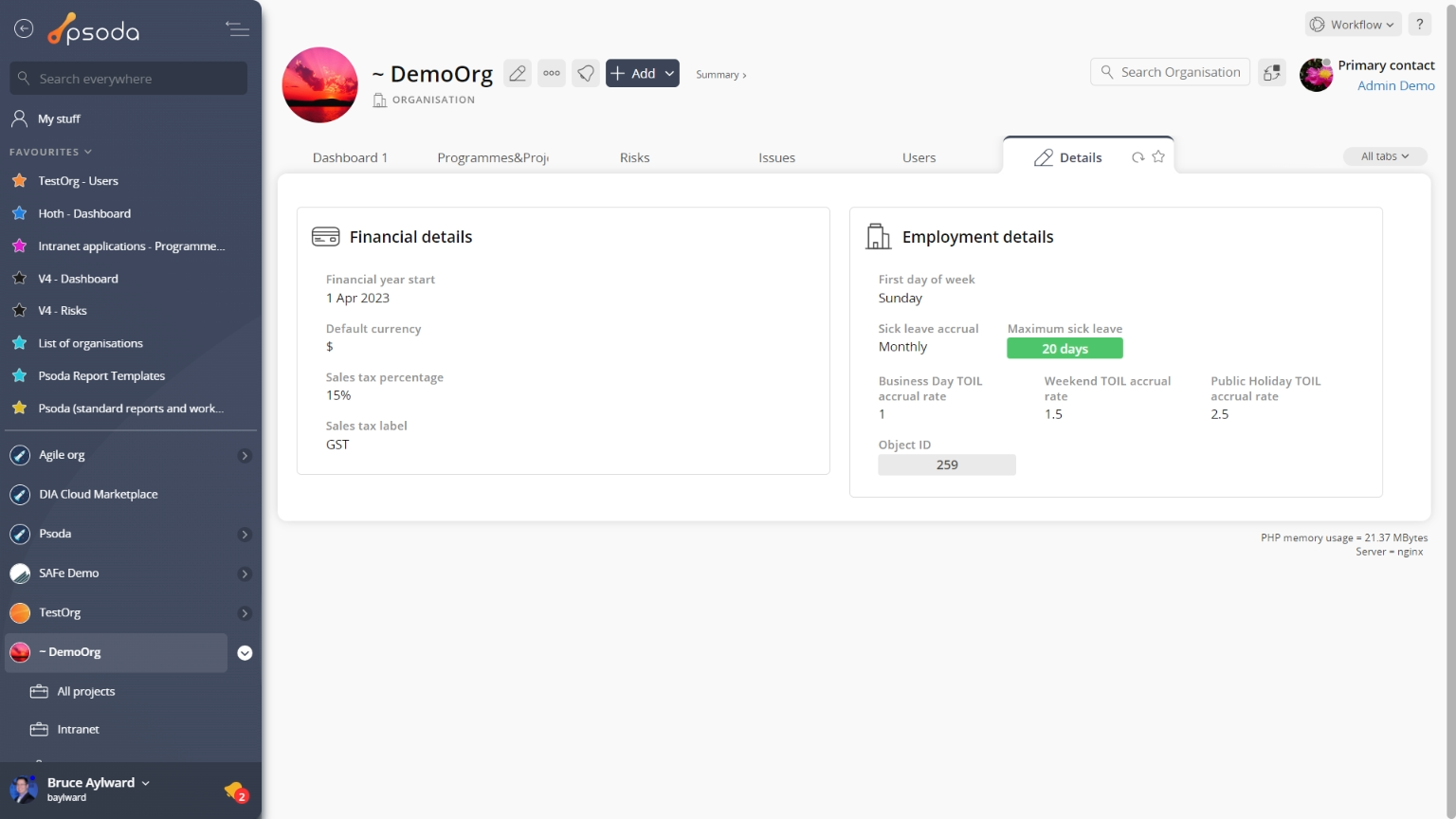Expand SAFe Demo chevron

point(245,574)
